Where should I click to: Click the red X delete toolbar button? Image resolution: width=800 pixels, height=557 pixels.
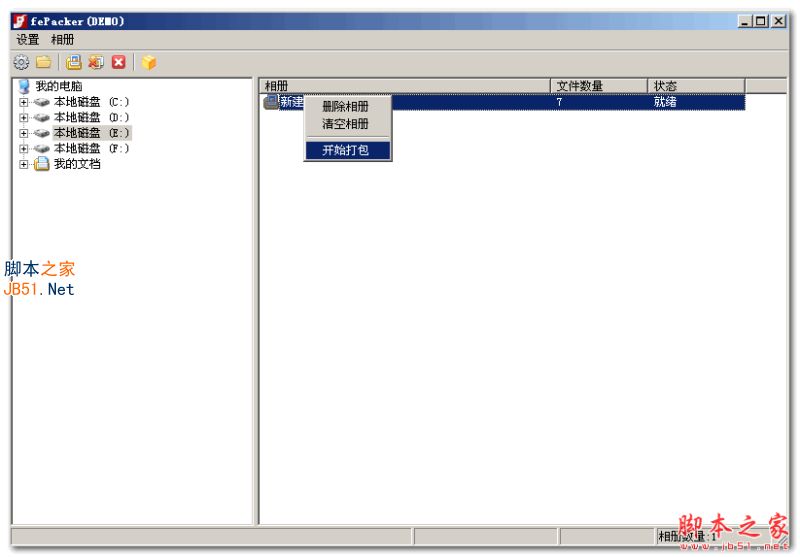coord(119,62)
